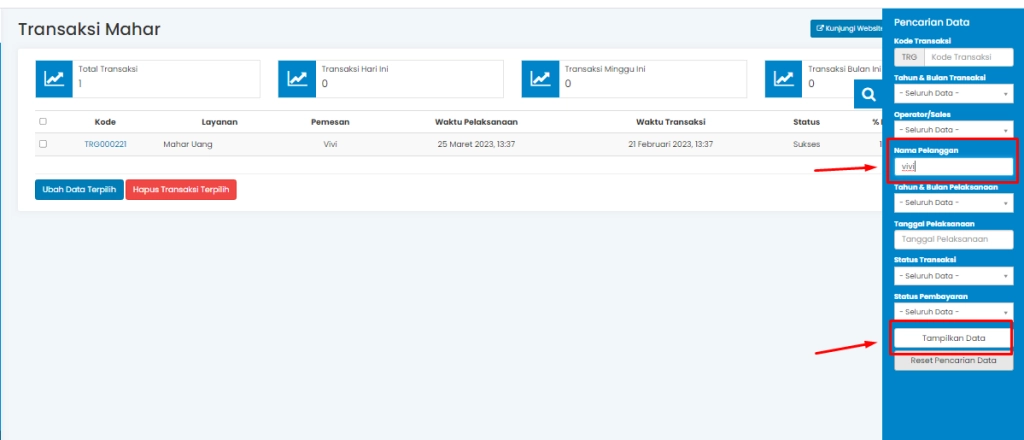Open the Status Pembayaran dropdown
The image size is (1024, 440).
953,311
